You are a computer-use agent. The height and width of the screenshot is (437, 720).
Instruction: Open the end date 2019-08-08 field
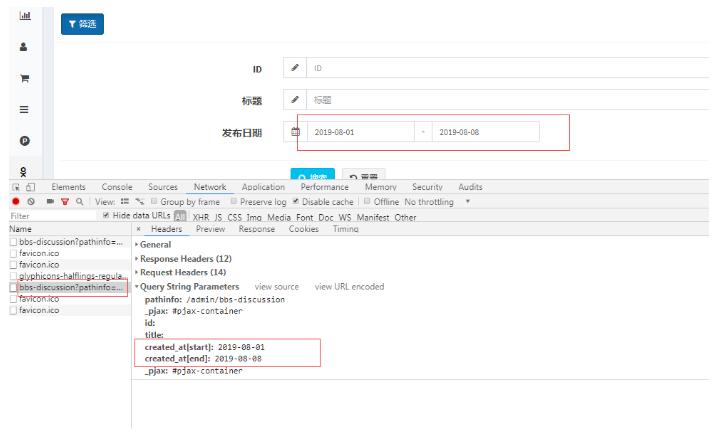pos(485,132)
